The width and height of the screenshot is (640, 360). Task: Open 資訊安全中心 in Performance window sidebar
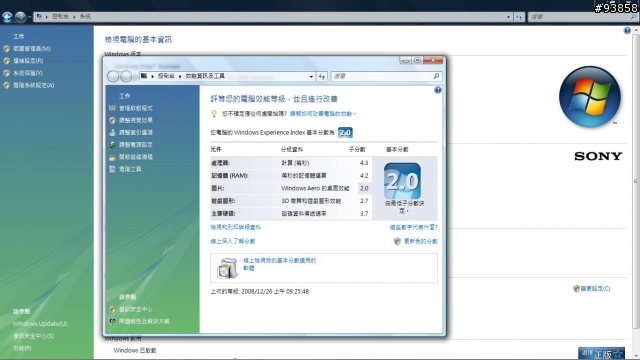pyautogui.click(x=135, y=309)
